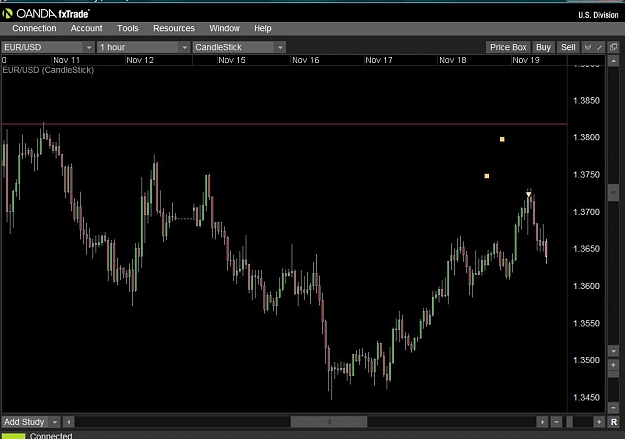Click the vertical zoom in plus icon
Image resolution: width=625 pixels, height=439 pixels.
pyautogui.click(x=613, y=365)
